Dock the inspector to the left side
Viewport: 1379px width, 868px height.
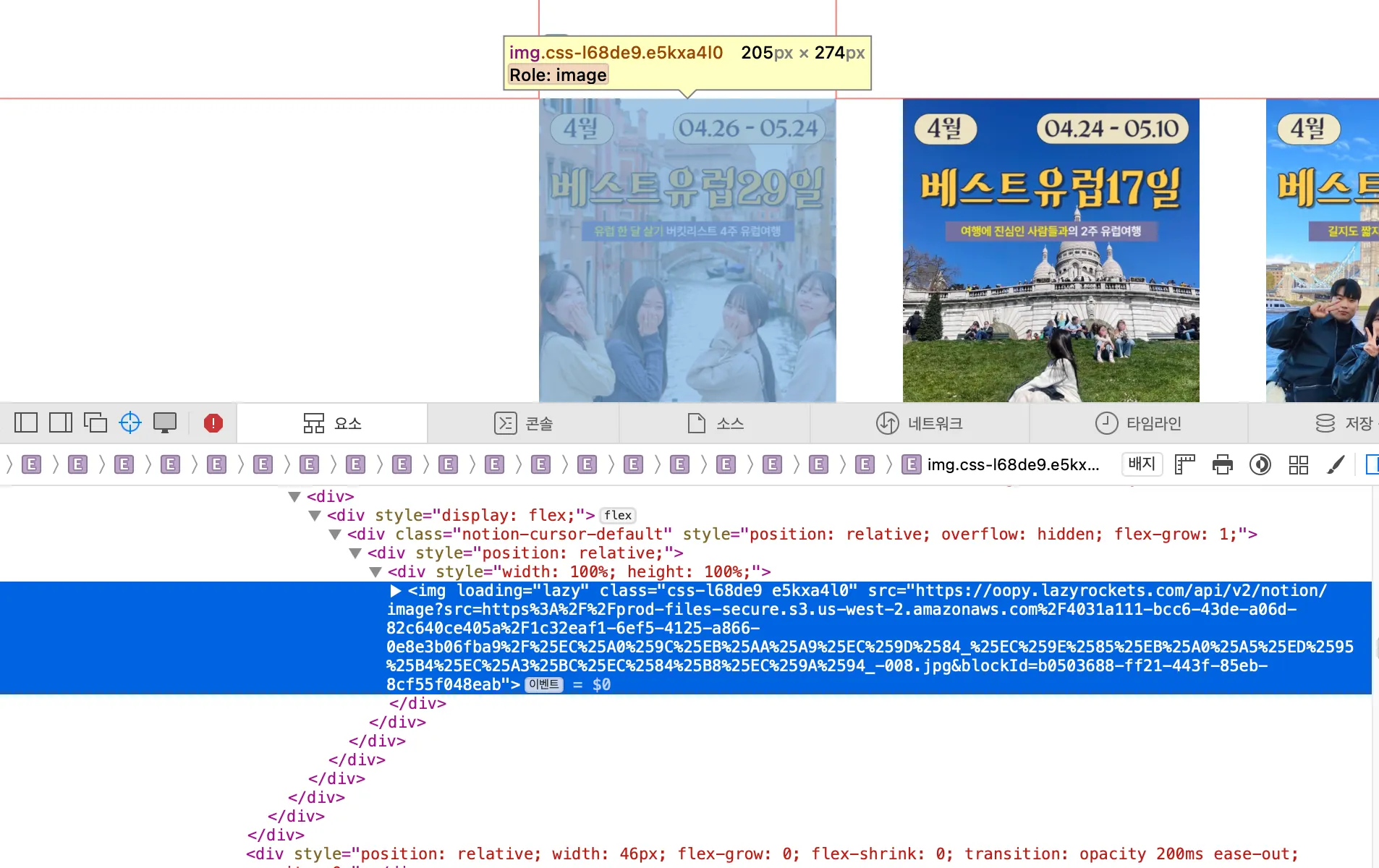[x=26, y=422]
